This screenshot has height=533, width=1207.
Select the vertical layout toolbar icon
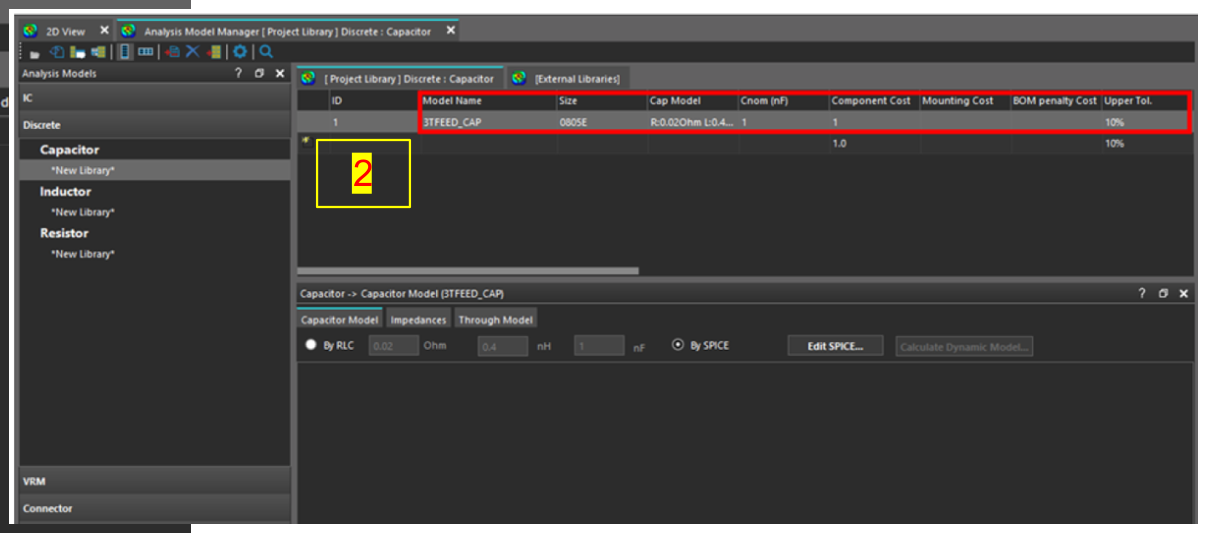click(125, 51)
